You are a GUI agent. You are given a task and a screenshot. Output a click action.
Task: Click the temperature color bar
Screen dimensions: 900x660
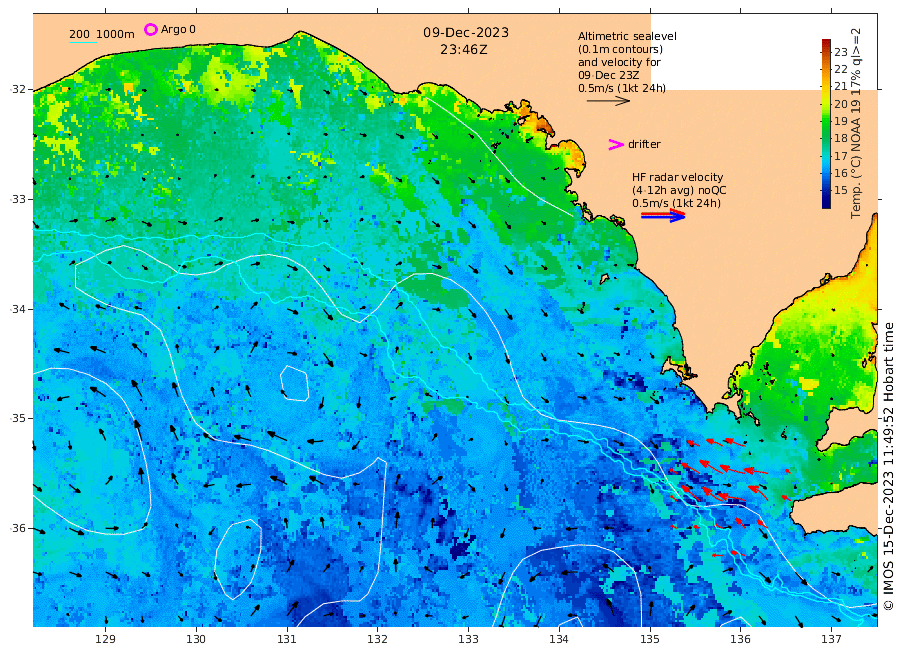click(x=826, y=123)
